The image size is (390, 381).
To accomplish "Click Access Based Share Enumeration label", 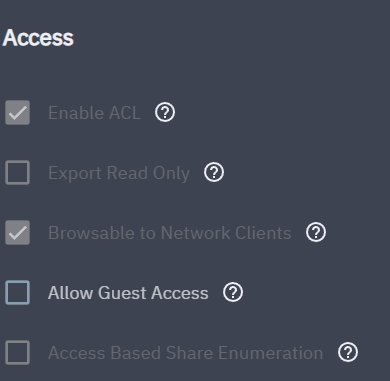I will pyautogui.click(x=185, y=353).
